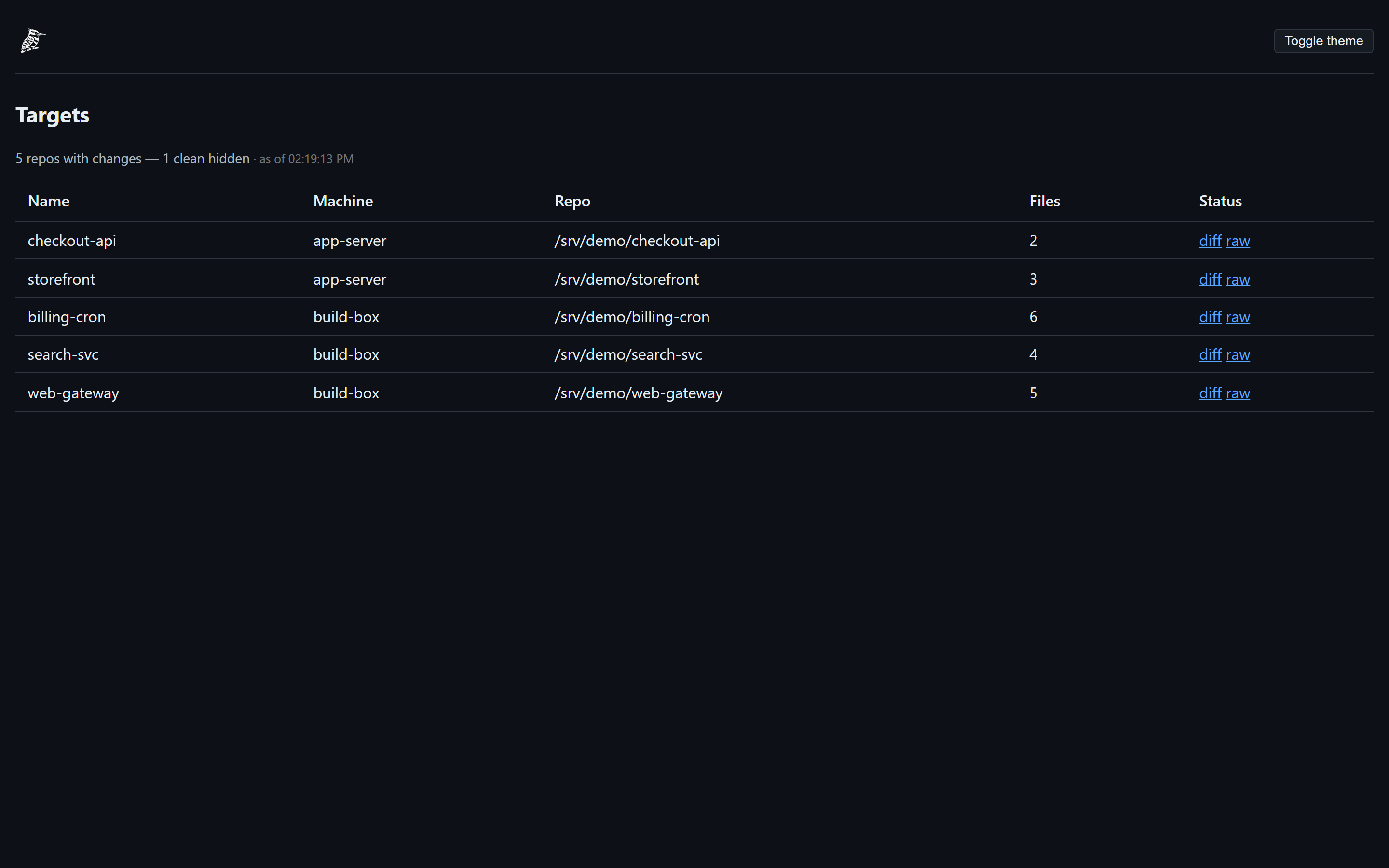The image size is (1389, 868).
Task: View the diff for storefront
Action: (1210, 279)
